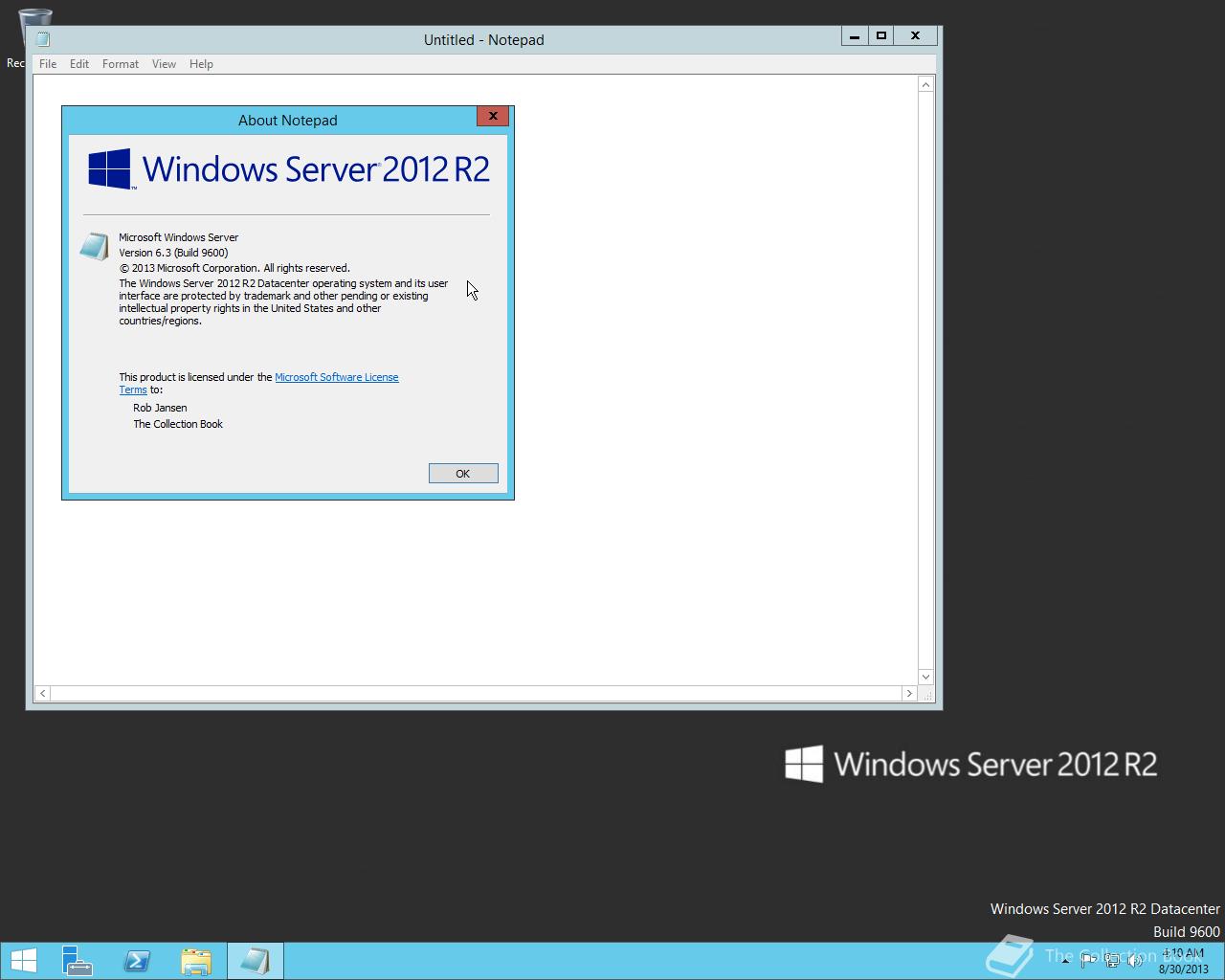1225x980 pixels.
Task: Click the horizontal scrollbar left arrow
Action: (x=42, y=693)
